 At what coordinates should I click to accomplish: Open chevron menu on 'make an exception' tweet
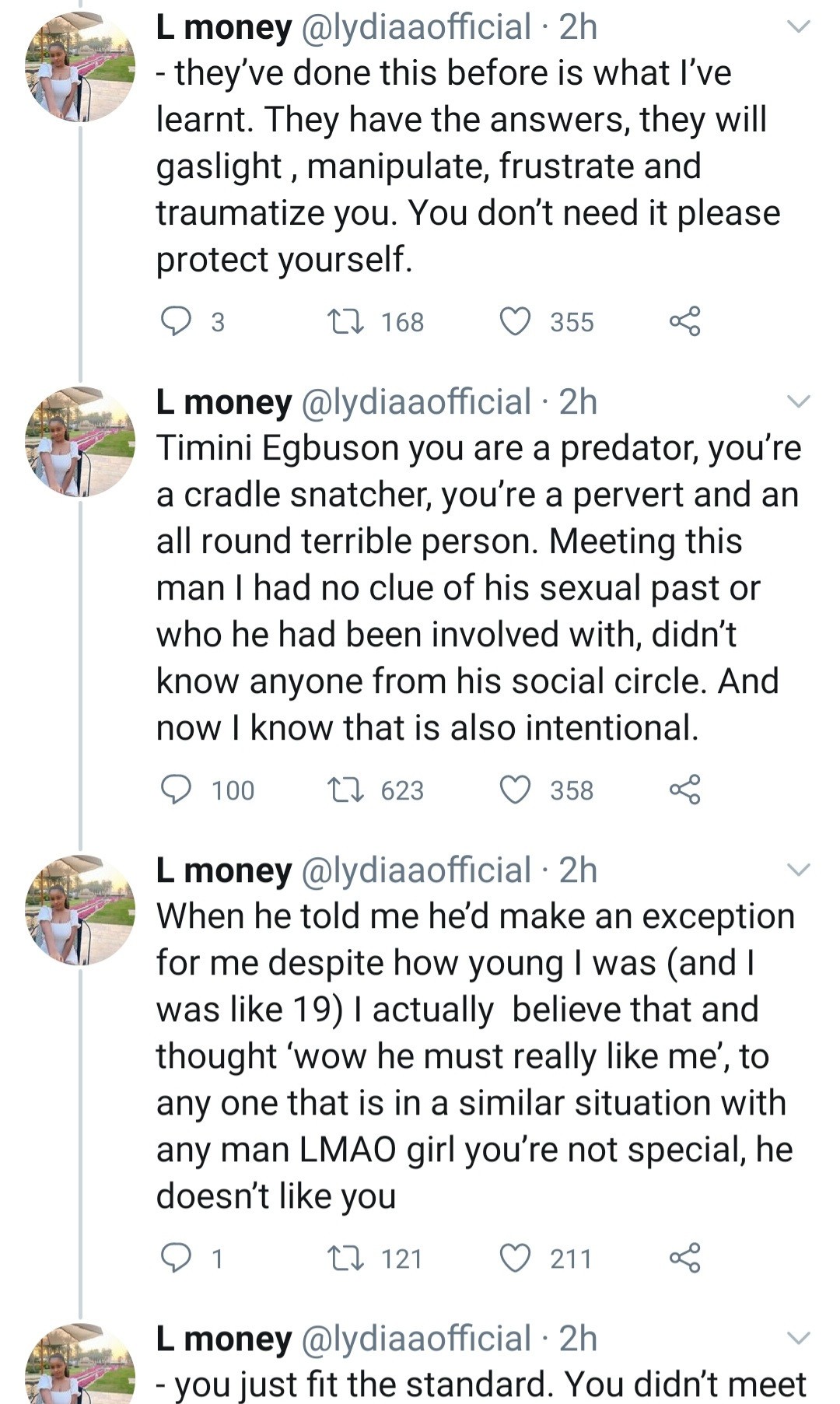[799, 870]
